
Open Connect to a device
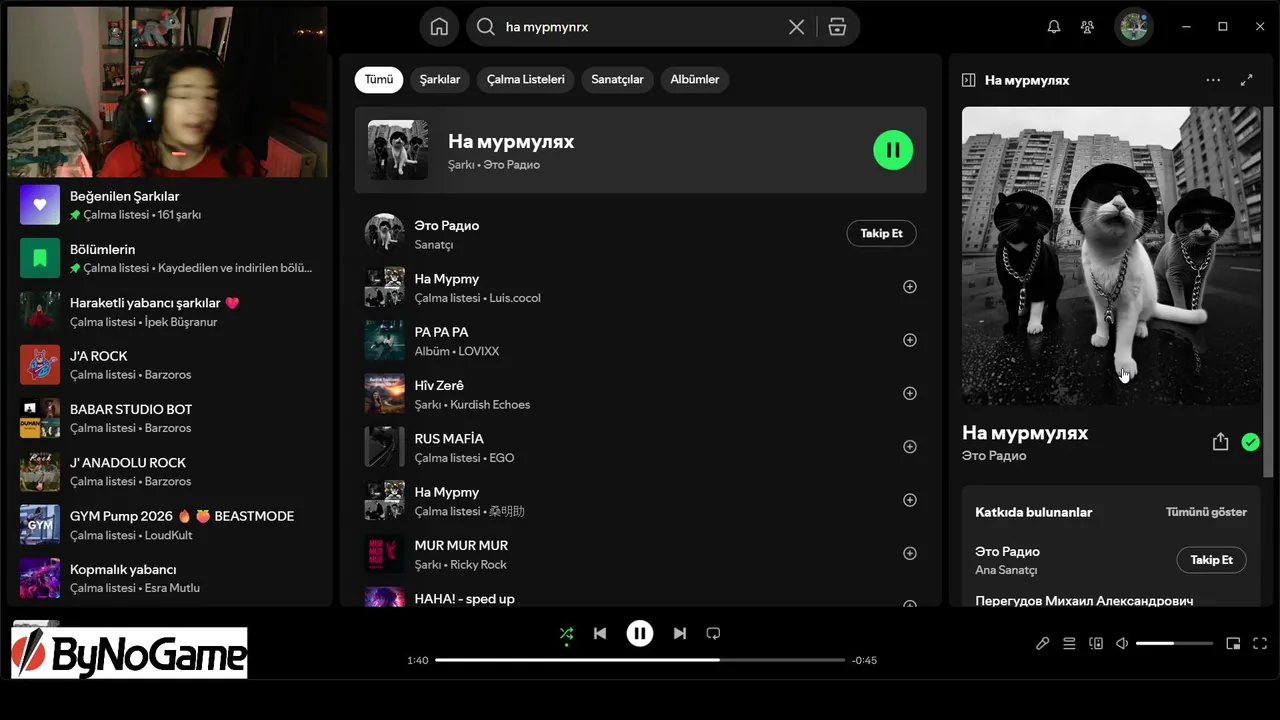coord(1096,644)
